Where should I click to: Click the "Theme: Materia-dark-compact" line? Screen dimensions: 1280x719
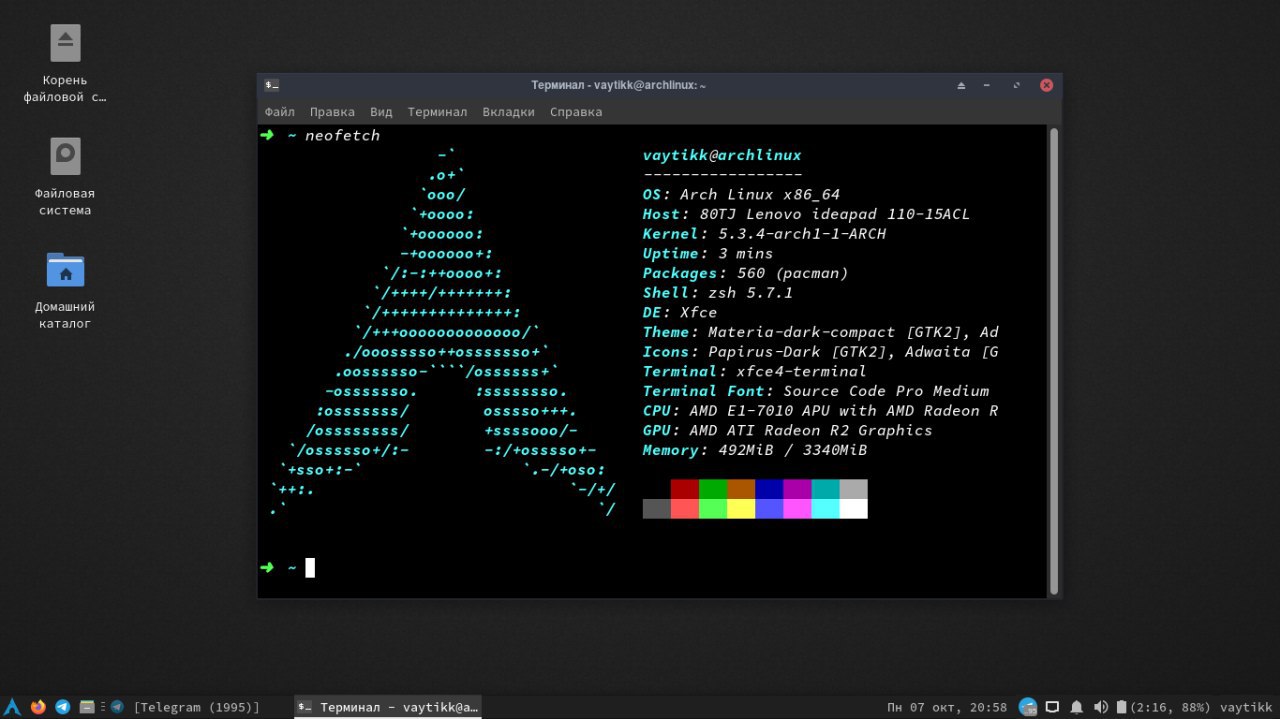[820, 332]
